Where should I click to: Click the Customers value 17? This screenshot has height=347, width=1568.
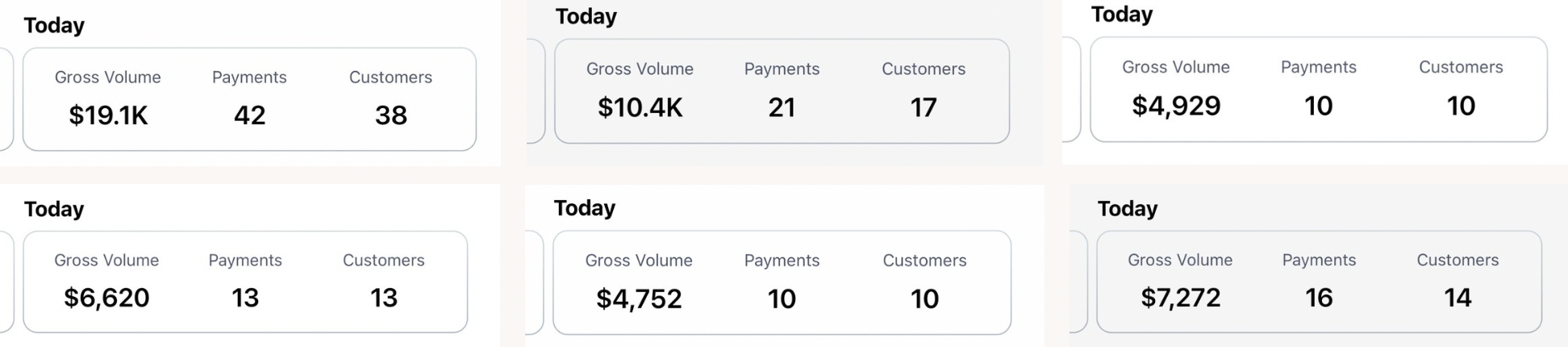click(924, 107)
